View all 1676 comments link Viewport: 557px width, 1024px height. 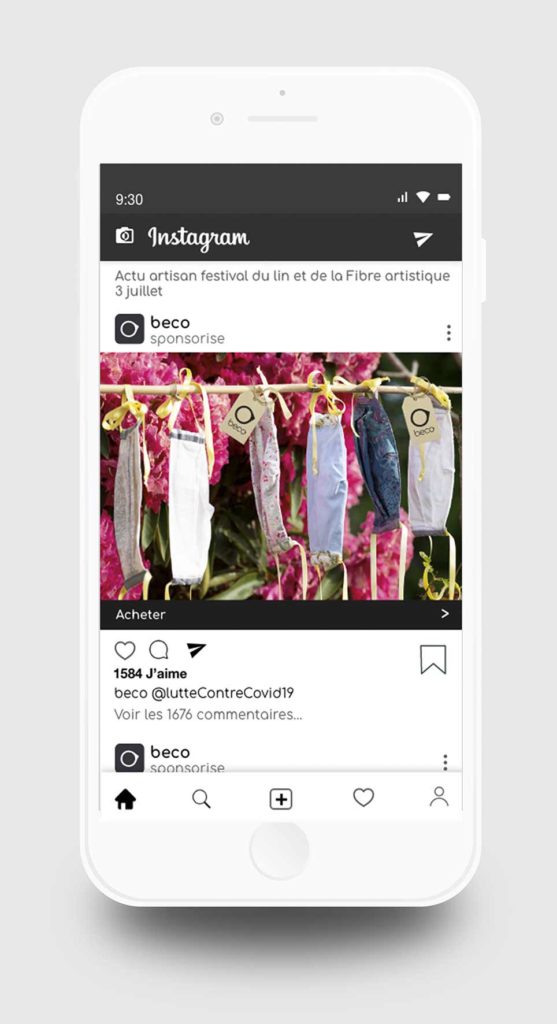pyautogui.click(x=208, y=714)
